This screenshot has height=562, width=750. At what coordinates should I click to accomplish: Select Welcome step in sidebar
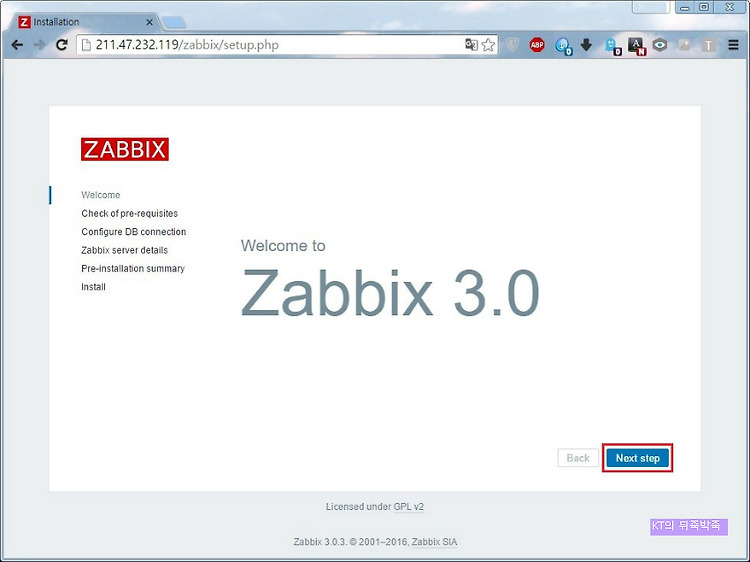tap(100, 195)
